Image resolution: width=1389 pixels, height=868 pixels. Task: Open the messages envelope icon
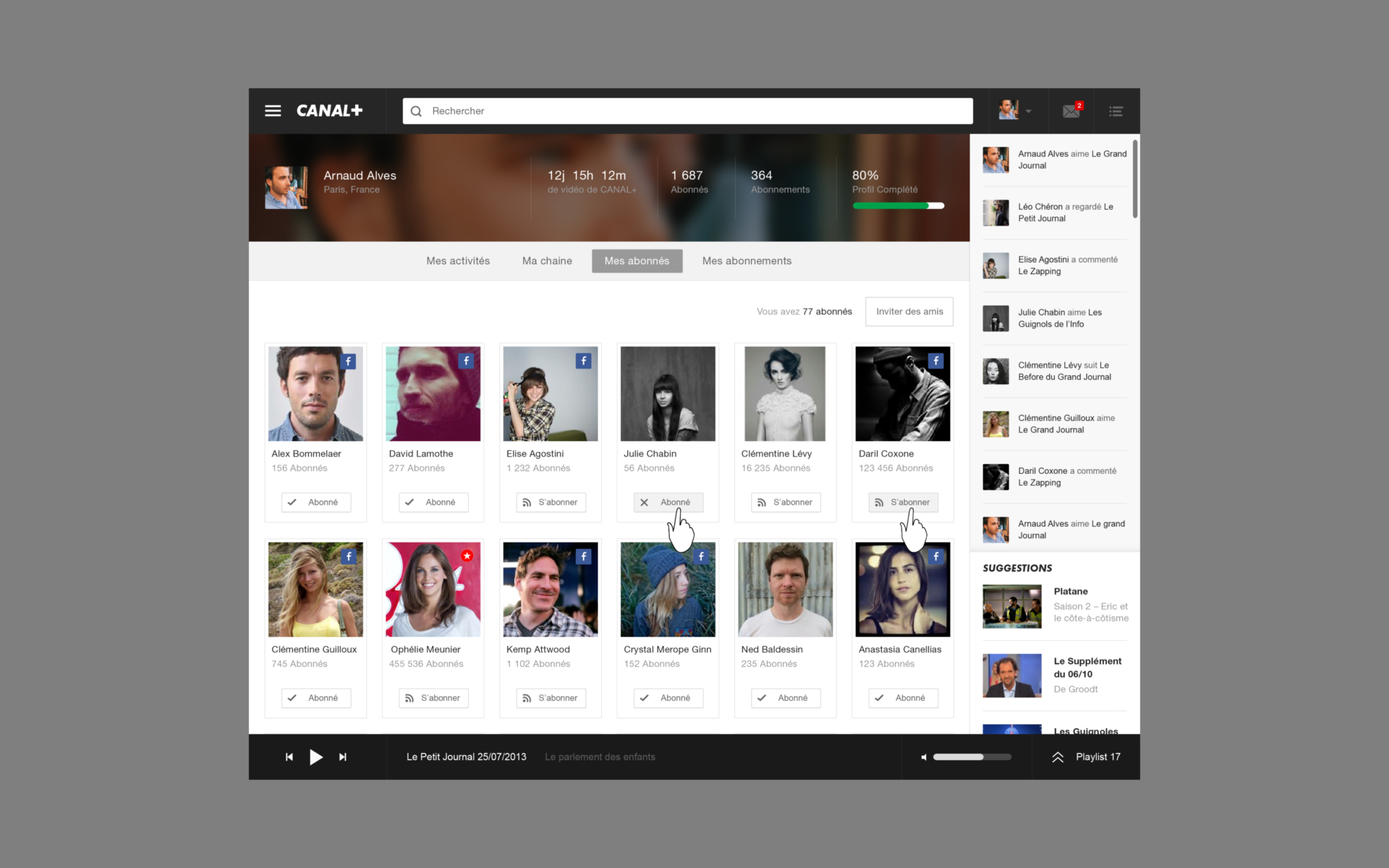click(x=1071, y=111)
